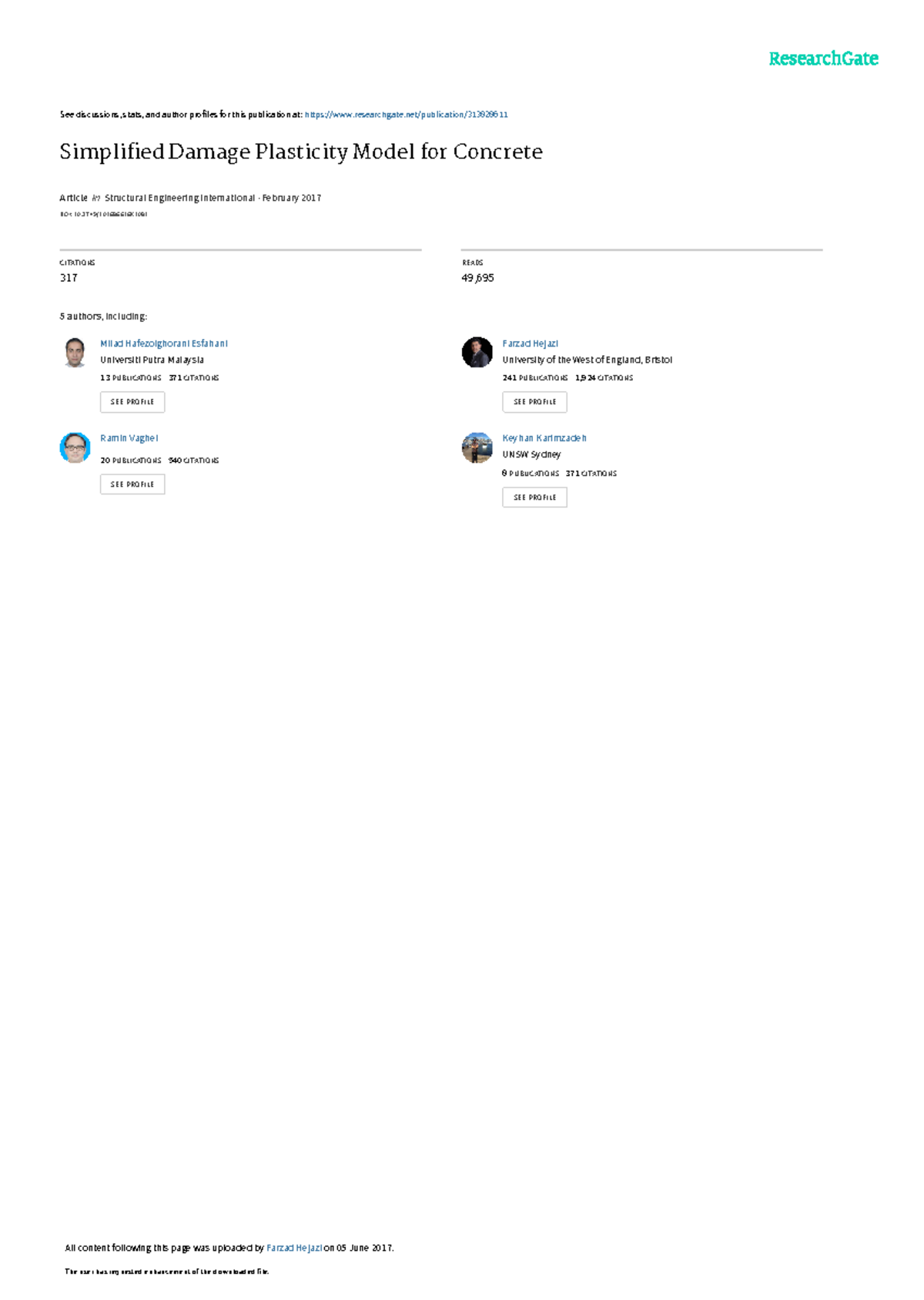924x1300 pixels.
Task: Open Farzad Hejazi's name link in the authors list
Action: [x=530, y=343]
